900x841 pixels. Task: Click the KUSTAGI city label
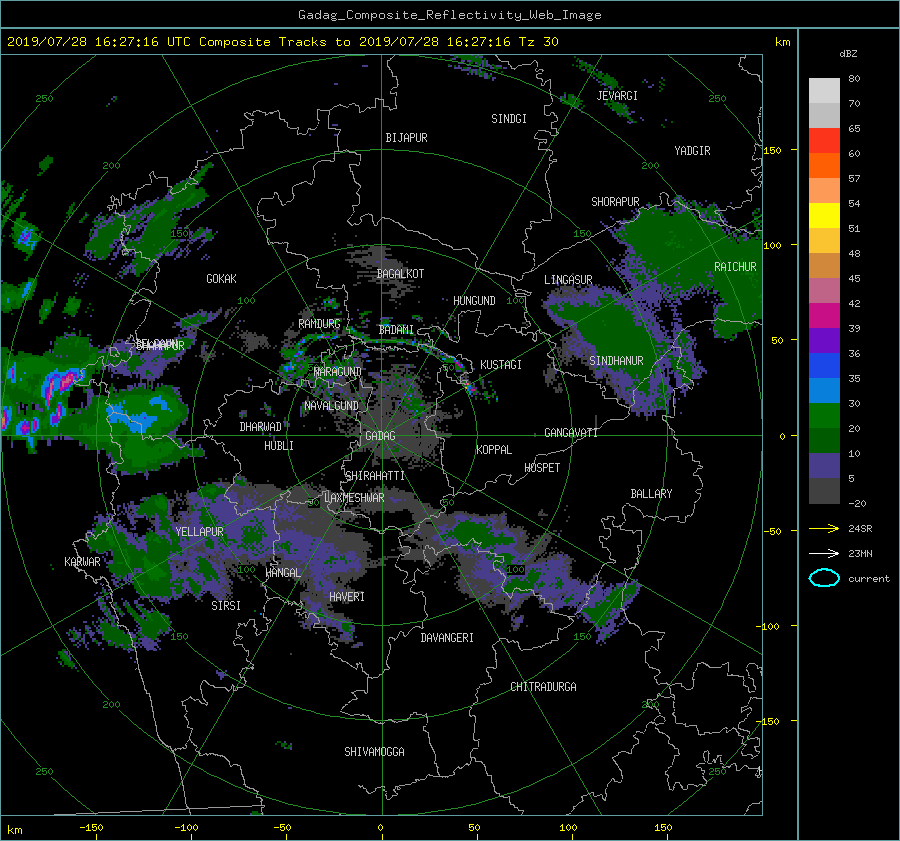[x=501, y=365]
